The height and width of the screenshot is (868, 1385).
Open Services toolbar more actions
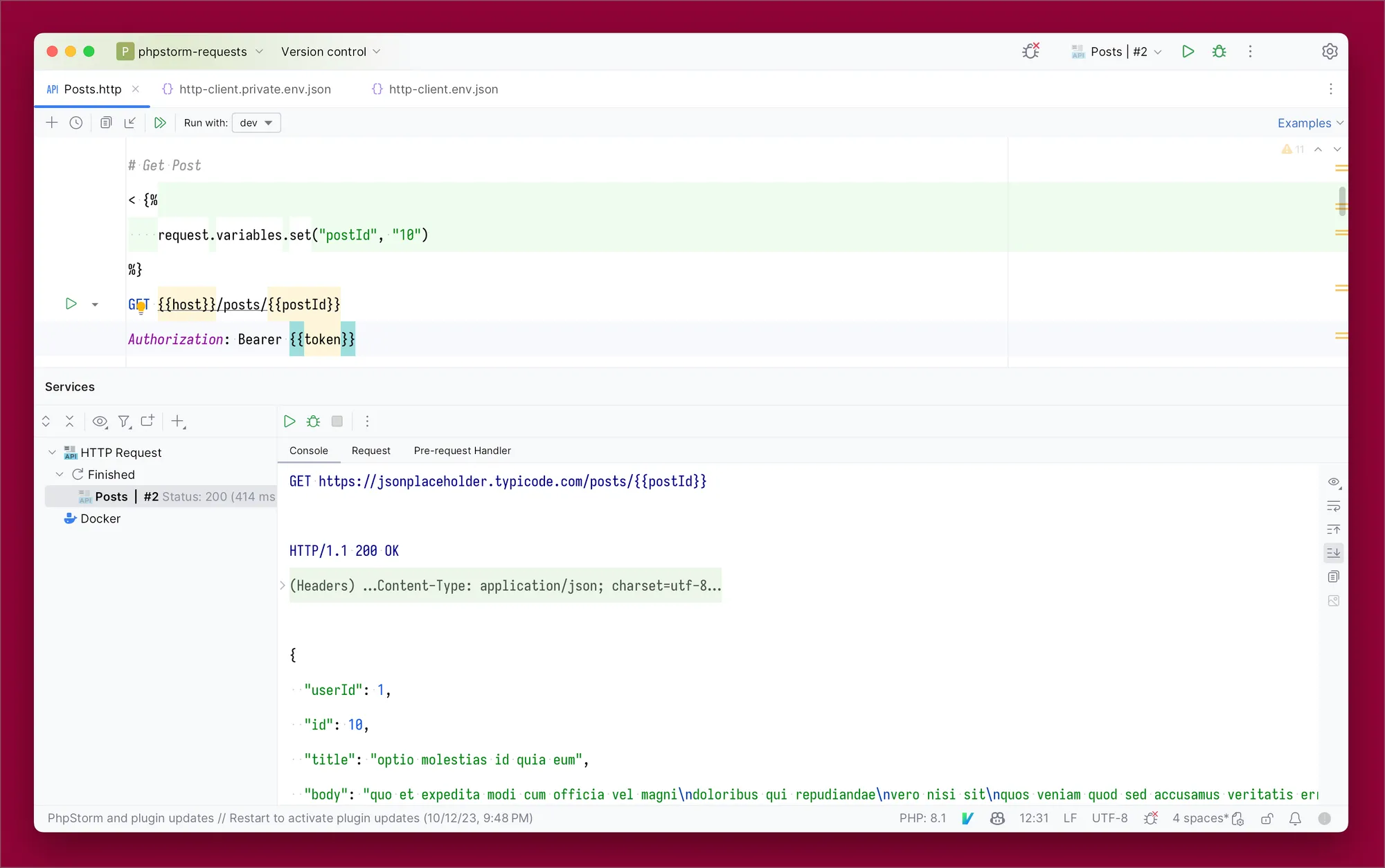coord(367,421)
